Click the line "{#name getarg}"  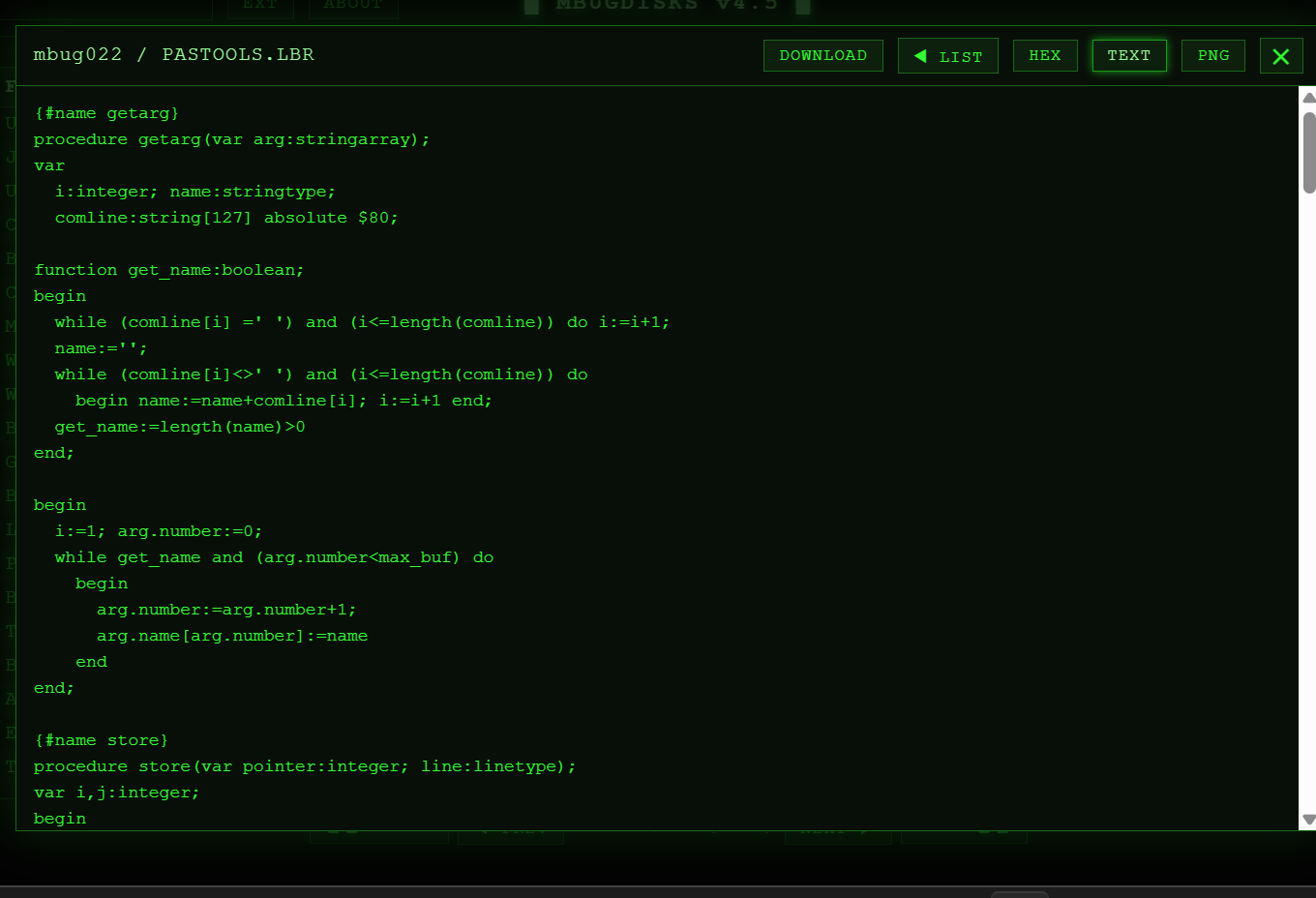[x=106, y=113]
